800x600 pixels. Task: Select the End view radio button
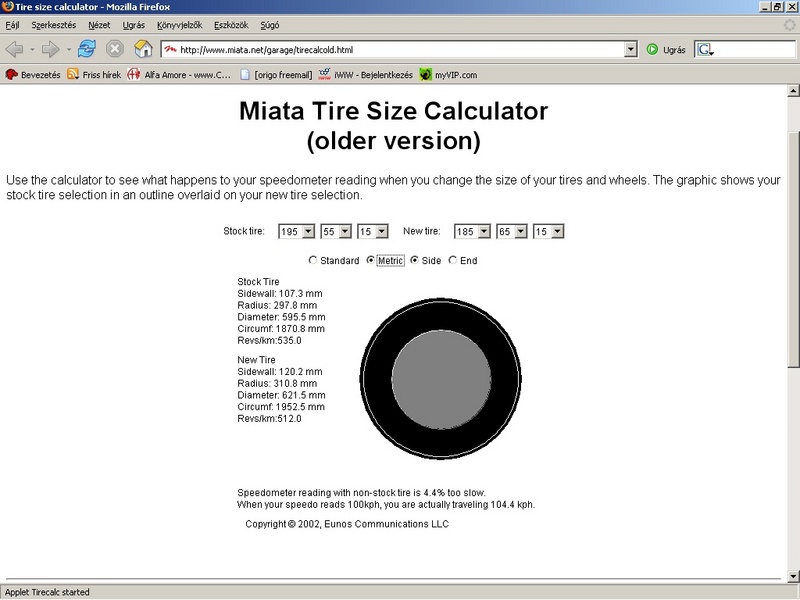[453, 260]
